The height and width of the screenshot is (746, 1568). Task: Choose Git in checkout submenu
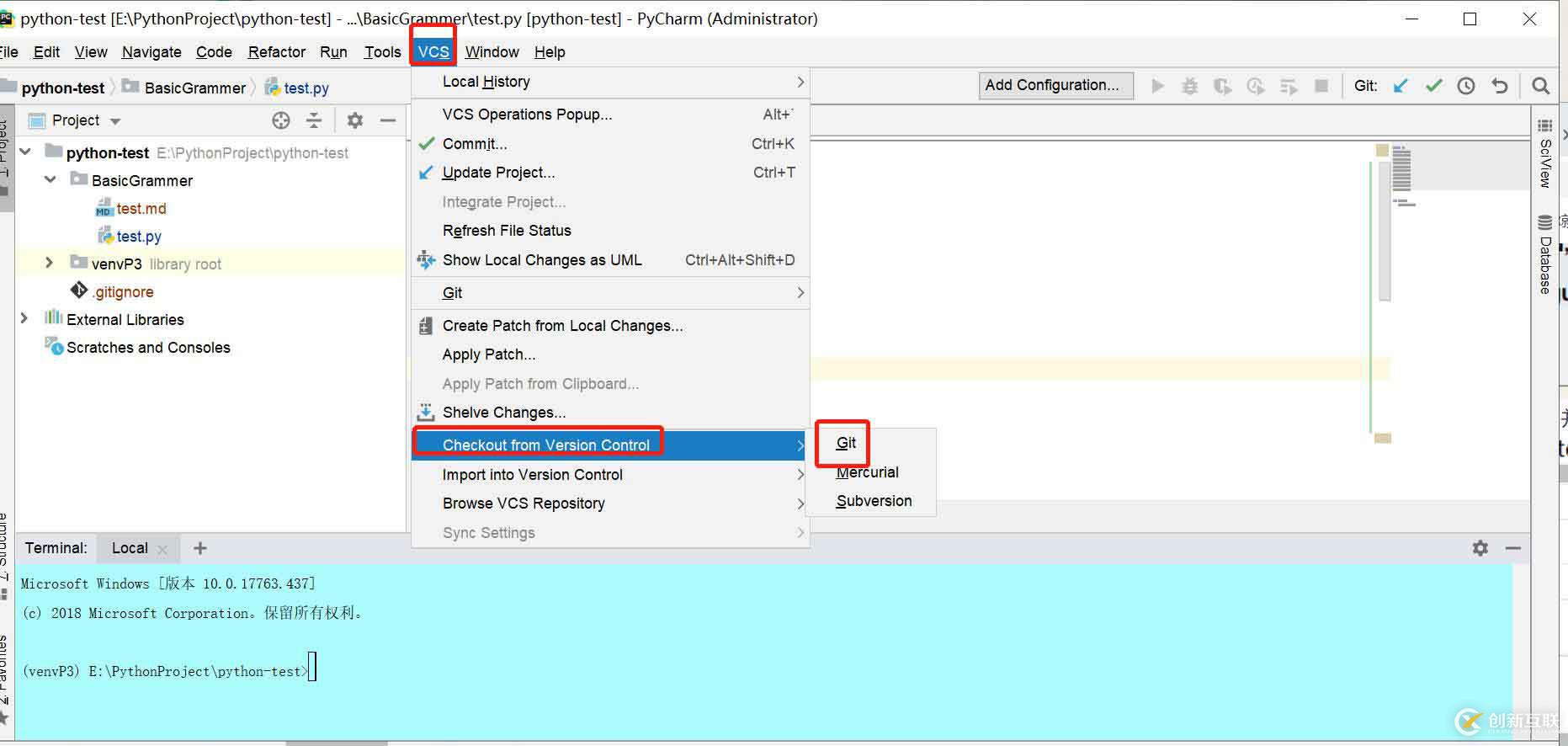[x=870, y=443]
